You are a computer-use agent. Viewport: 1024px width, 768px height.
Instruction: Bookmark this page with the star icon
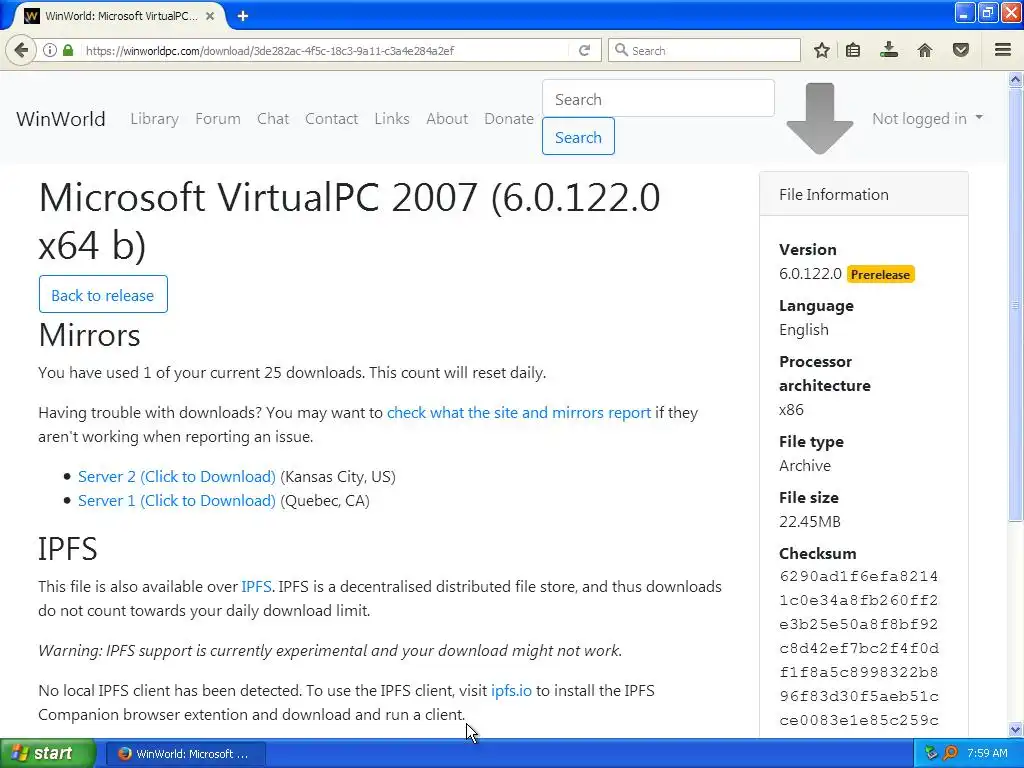coord(822,50)
